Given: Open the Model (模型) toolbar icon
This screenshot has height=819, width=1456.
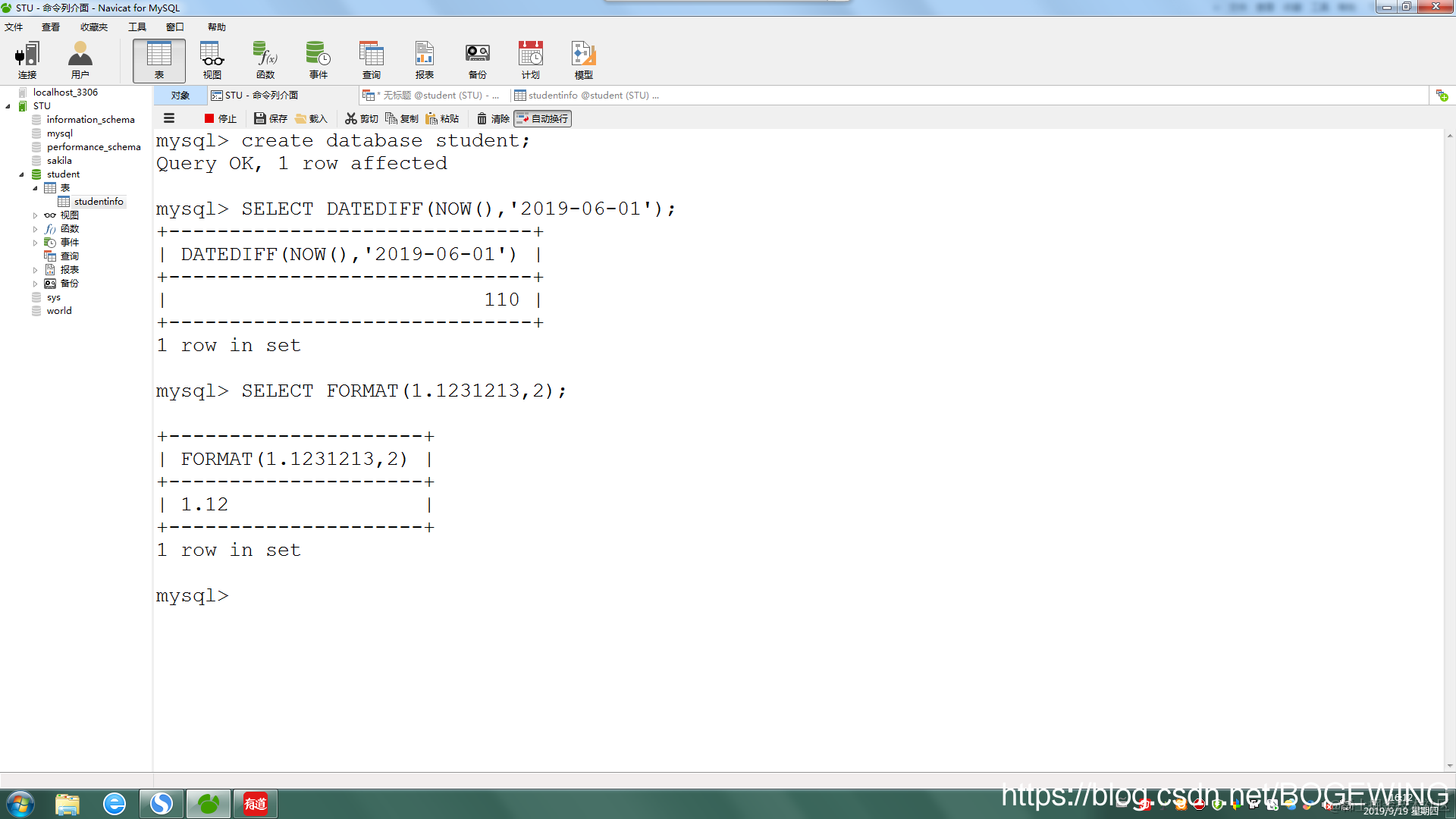Looking at the screenshot, I should coord(583,61).
